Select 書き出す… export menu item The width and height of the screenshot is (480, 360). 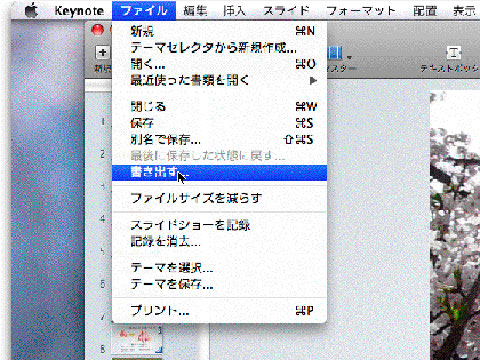coord(219,173)
